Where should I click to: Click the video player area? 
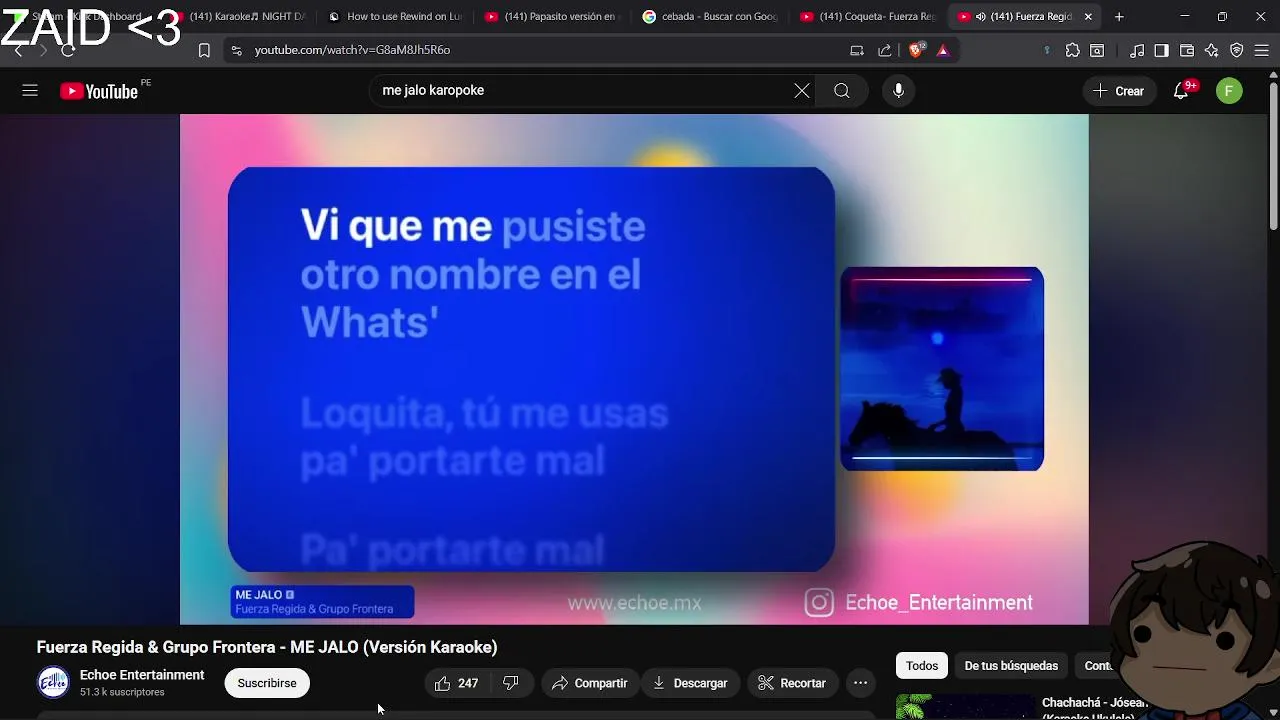pos(634,369)
